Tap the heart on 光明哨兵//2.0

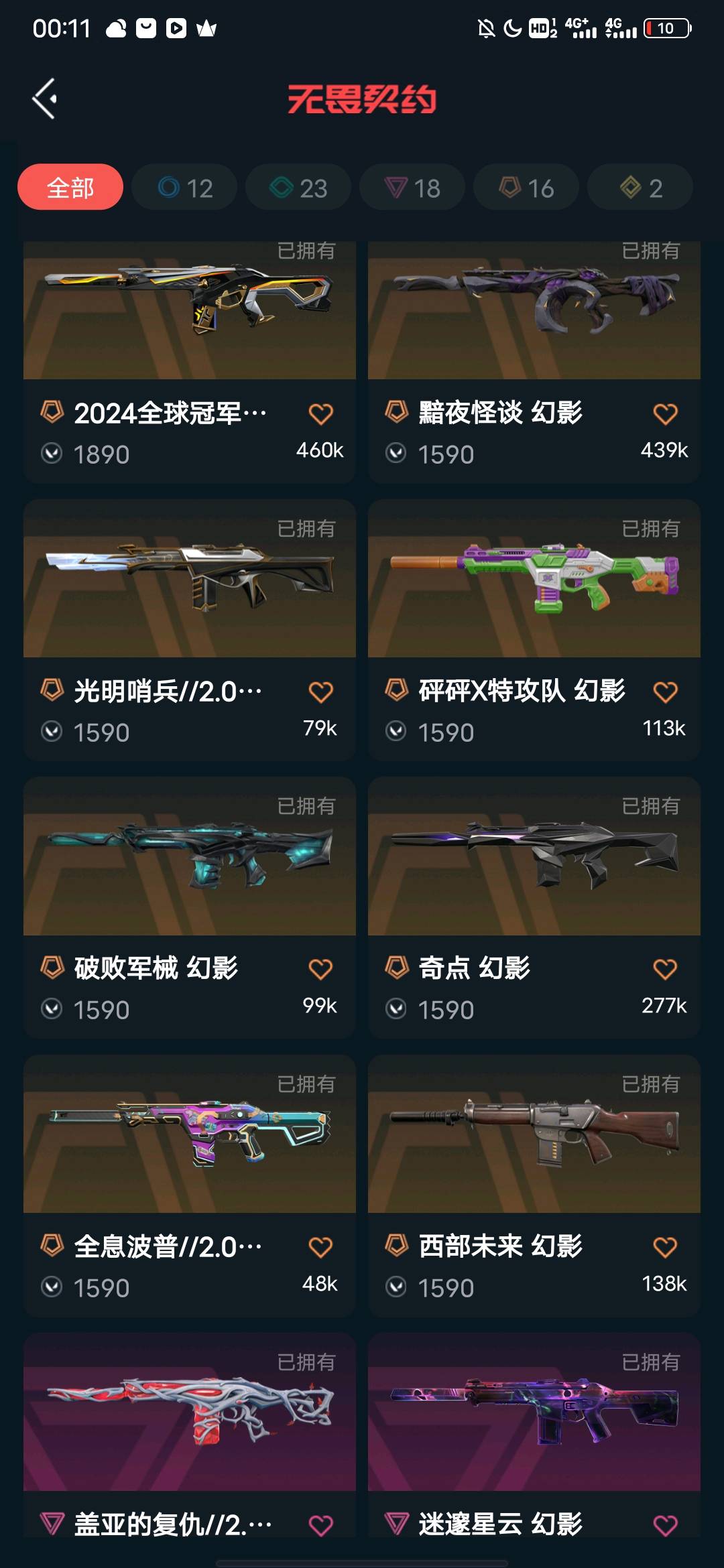[320, 692]
